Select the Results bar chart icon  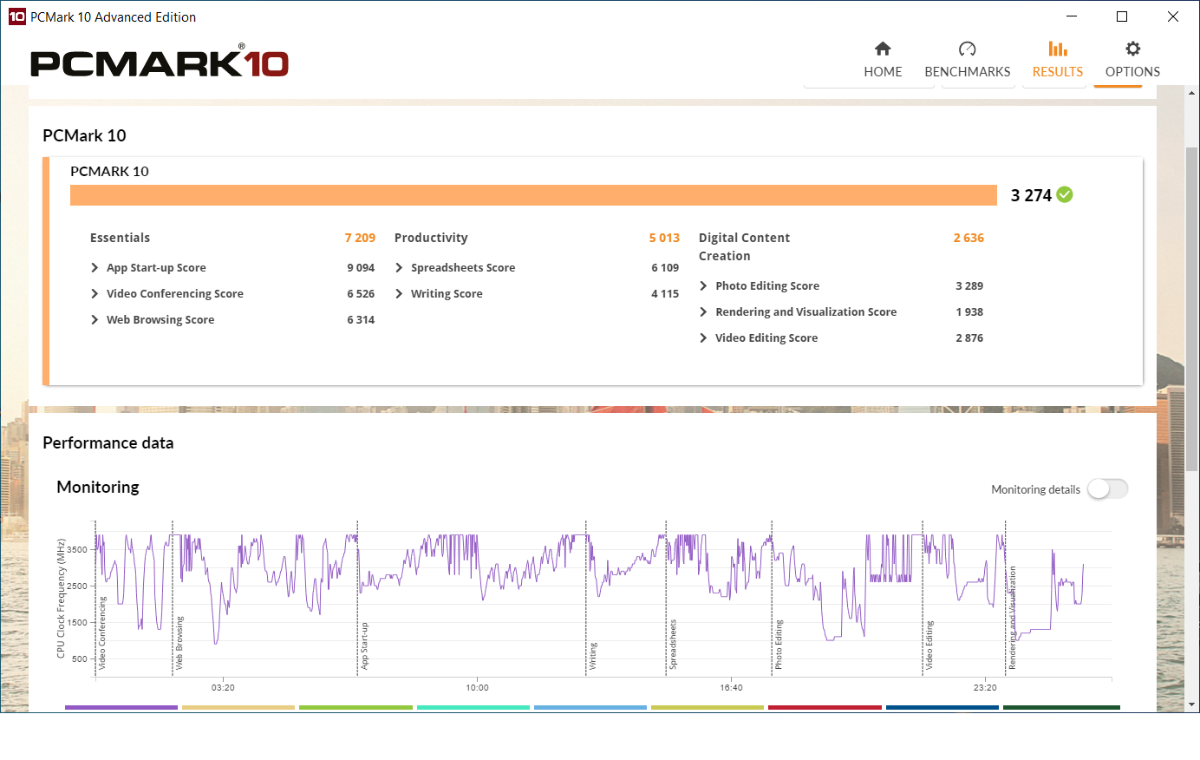pyautogui.click(x=1057, y=49)
